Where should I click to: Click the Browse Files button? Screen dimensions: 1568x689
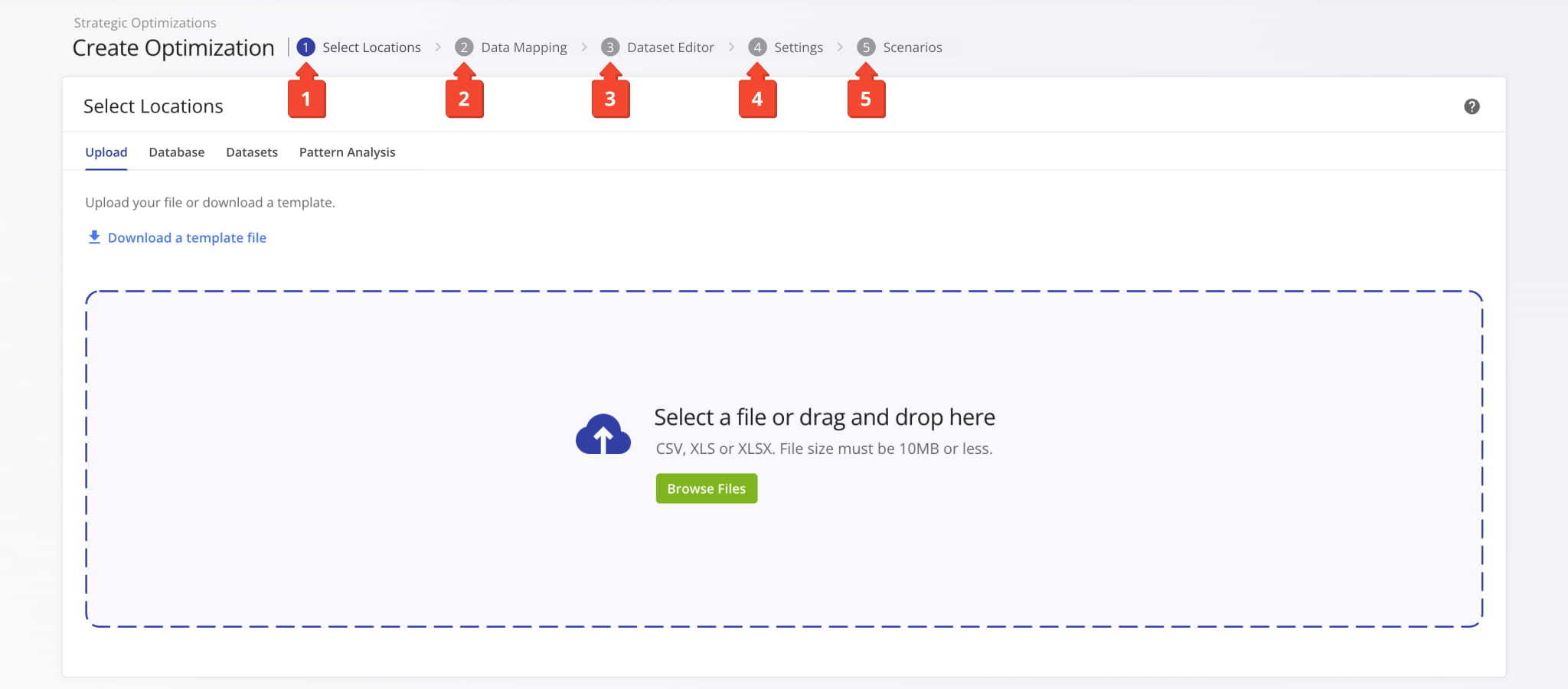coord(707,488)
